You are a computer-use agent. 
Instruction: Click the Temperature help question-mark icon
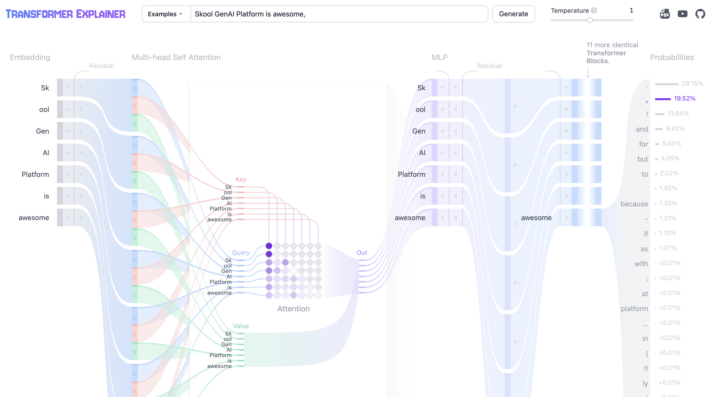594,10
